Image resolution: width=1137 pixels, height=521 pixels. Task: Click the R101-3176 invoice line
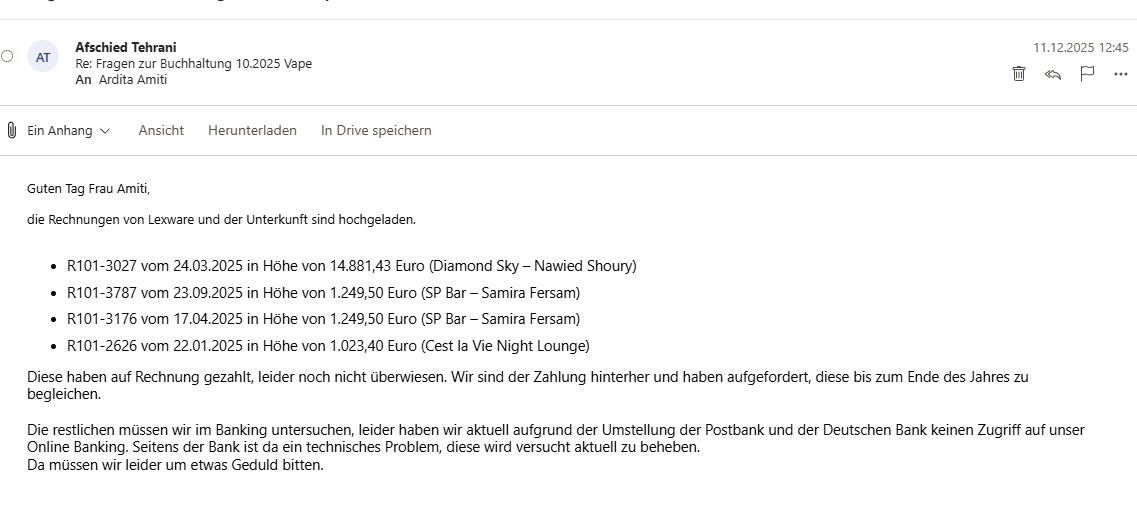[323, 319]
